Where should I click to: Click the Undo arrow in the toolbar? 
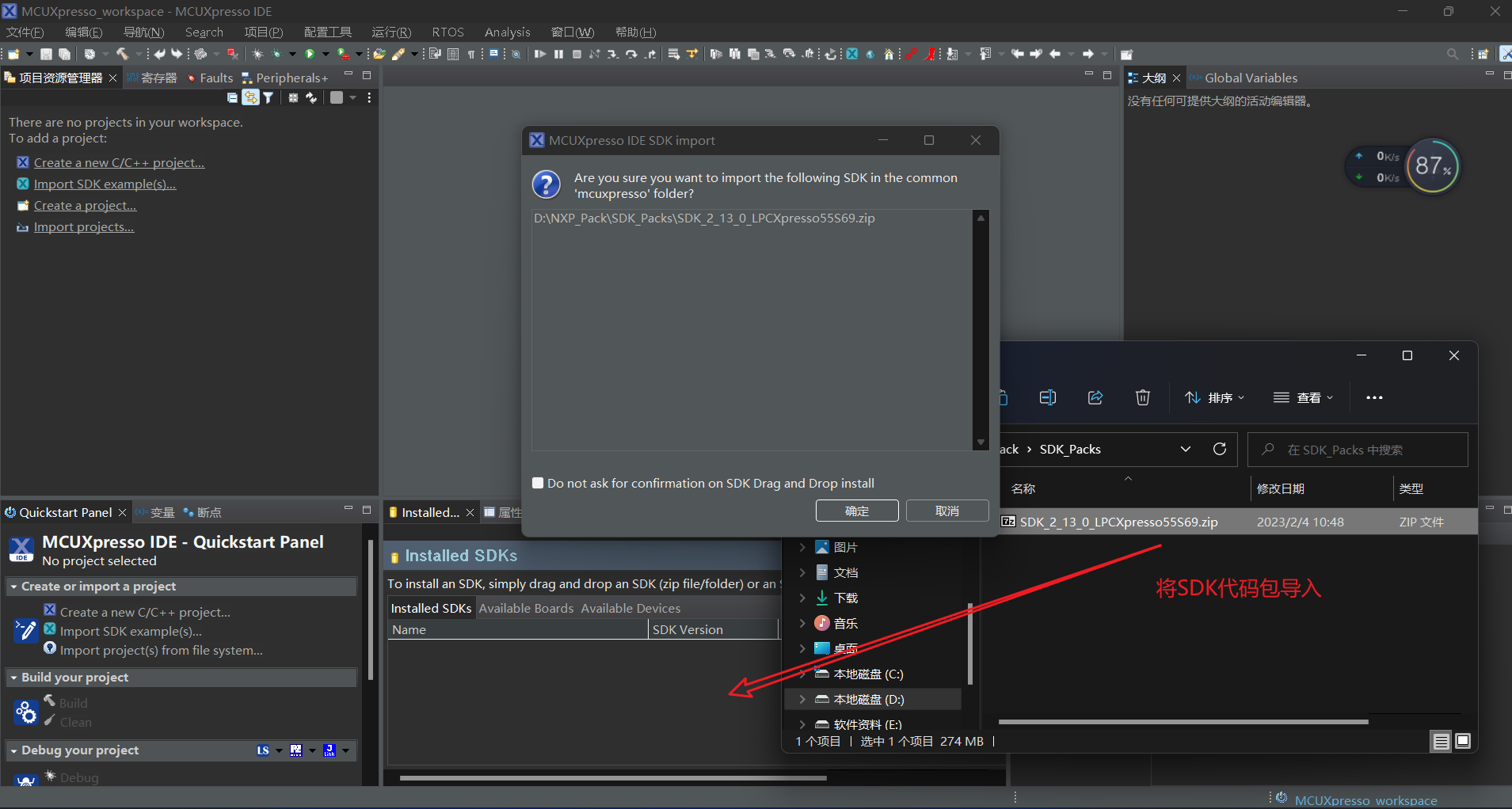click(159, 54)
